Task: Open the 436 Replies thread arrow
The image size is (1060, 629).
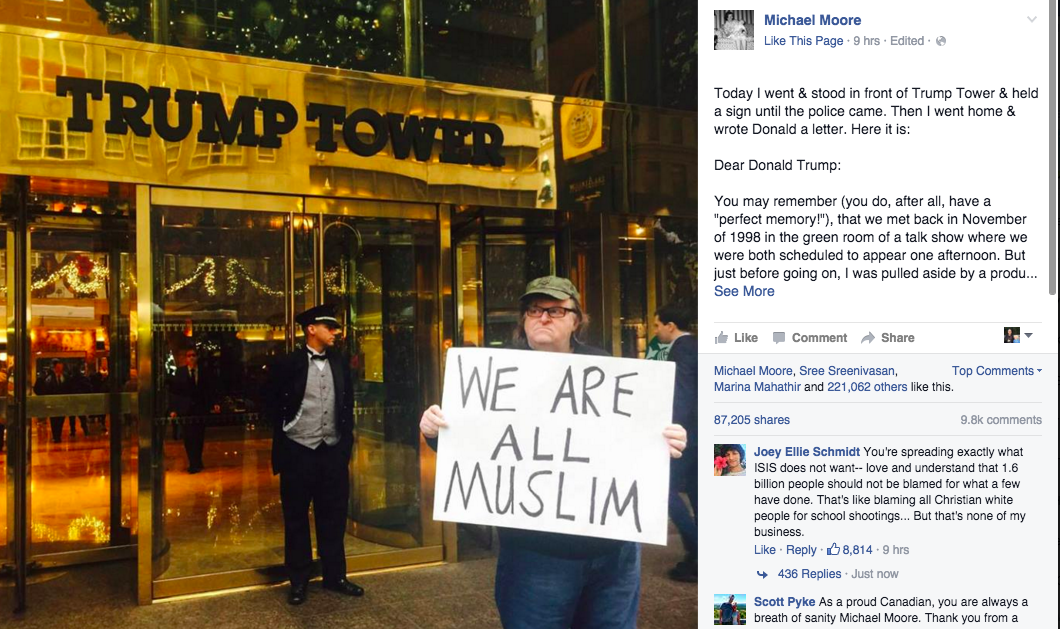Action: [x=762, y=574]
